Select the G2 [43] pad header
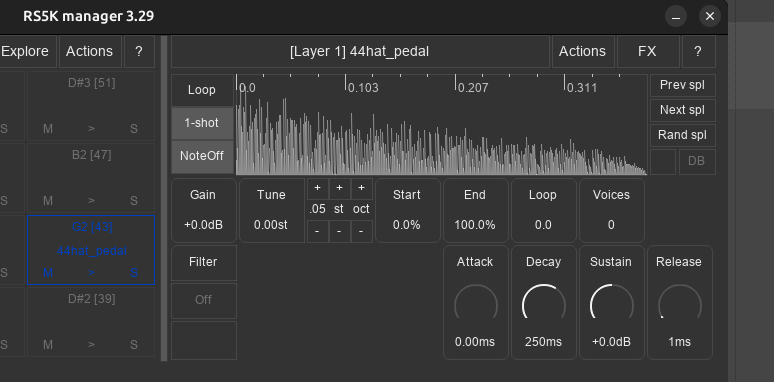 [92, 228]
